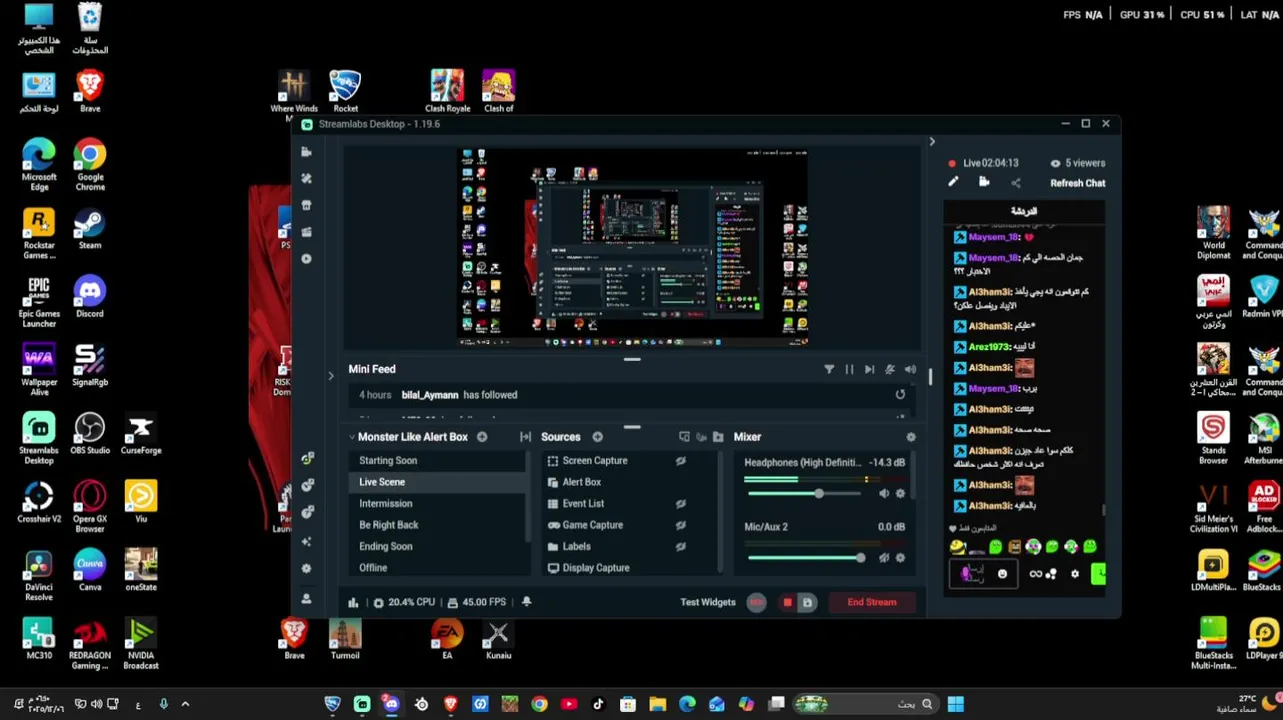1283x720 pixels.
Task: Click the filter icon in Mini Feed
Action: tap(829, 369)
